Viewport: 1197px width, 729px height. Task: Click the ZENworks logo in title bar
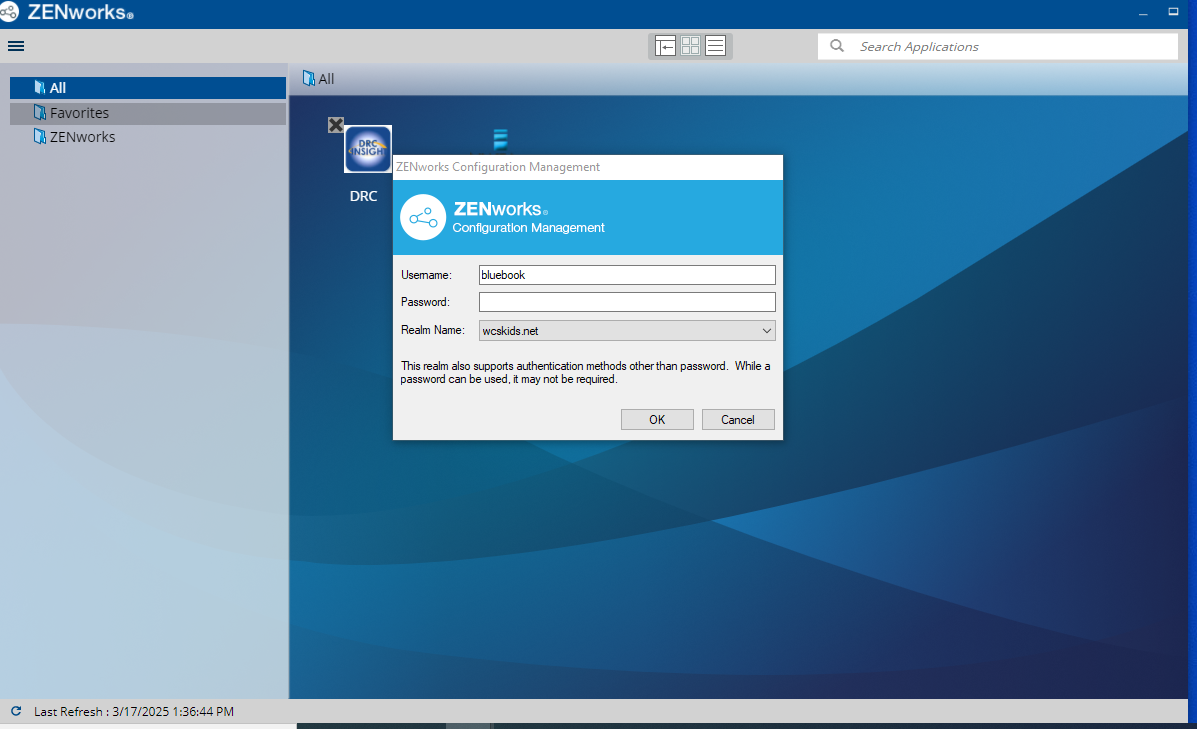coord(10,12)
